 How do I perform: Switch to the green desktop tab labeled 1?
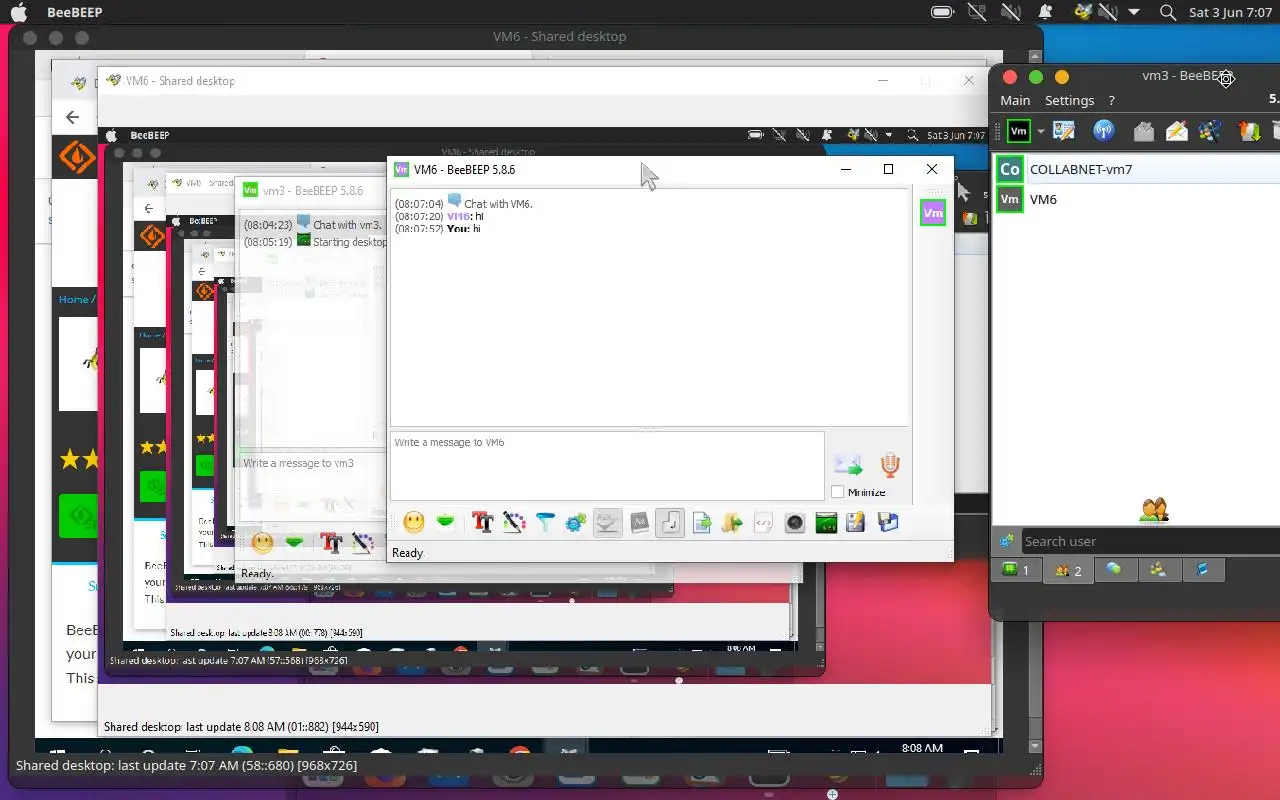[1015, 570]
